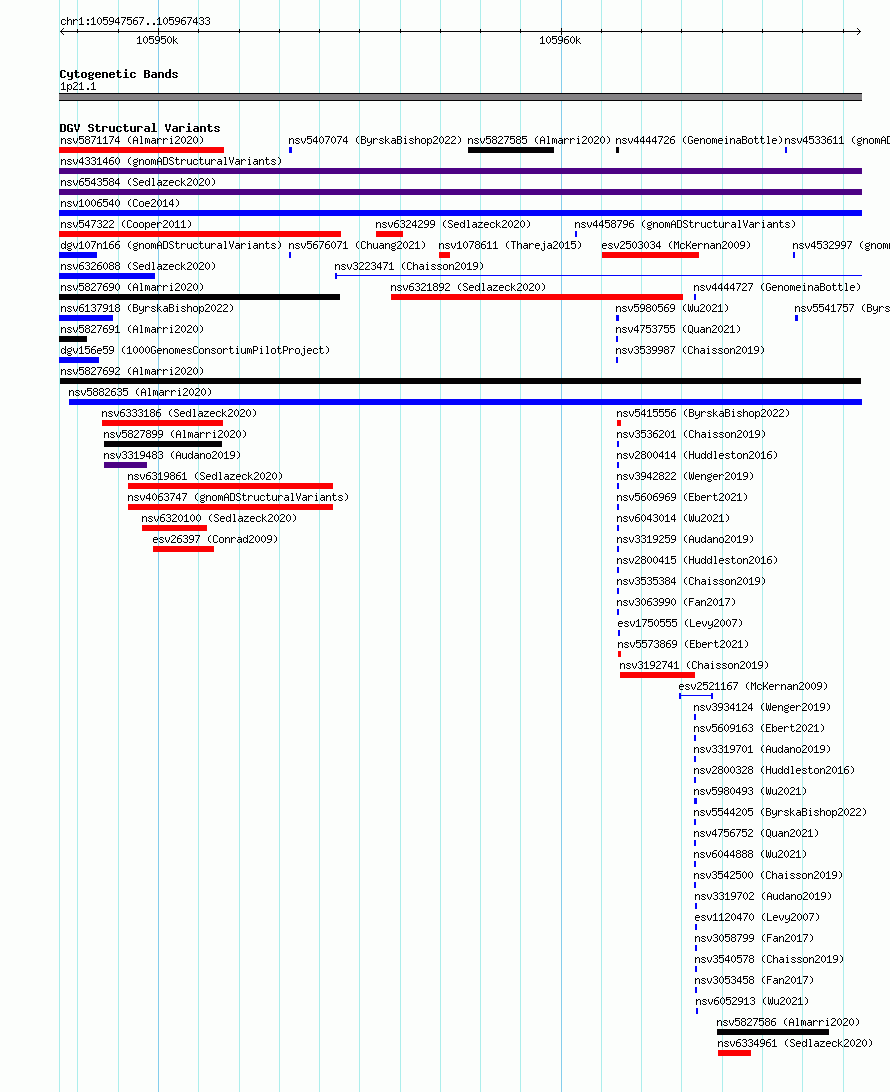Click nsv6333186 (Sedlazeck2020) label
This screenshot has width=890, height=1092.
(179, 413)
